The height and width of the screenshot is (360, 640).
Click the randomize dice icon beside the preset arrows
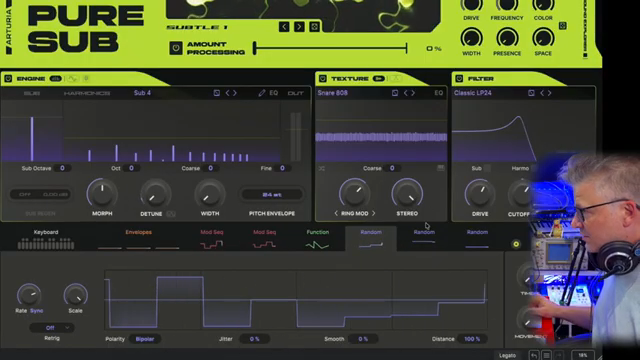point(314,27)
